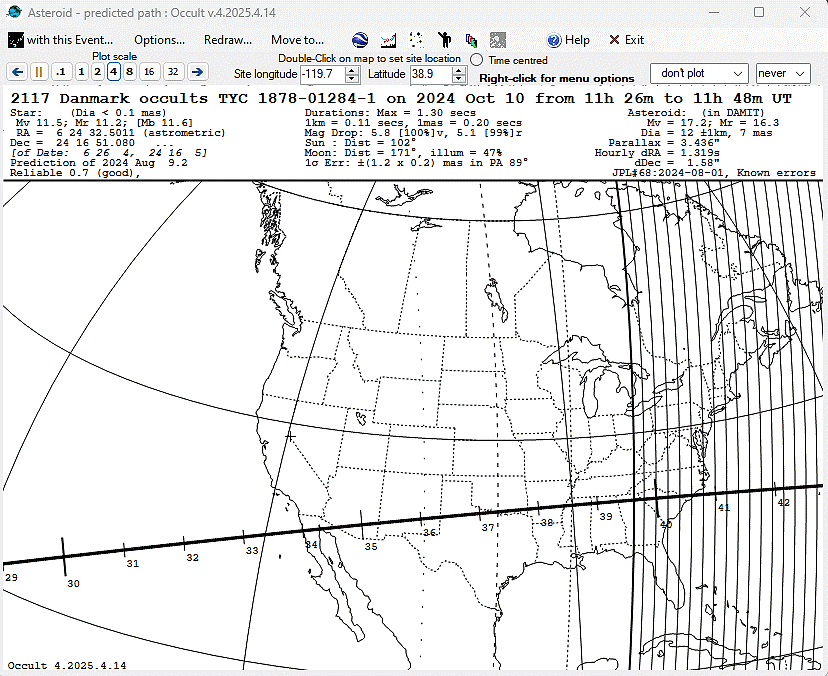Click the star field dots icon

pyautogui.click(x=417, y=40)
